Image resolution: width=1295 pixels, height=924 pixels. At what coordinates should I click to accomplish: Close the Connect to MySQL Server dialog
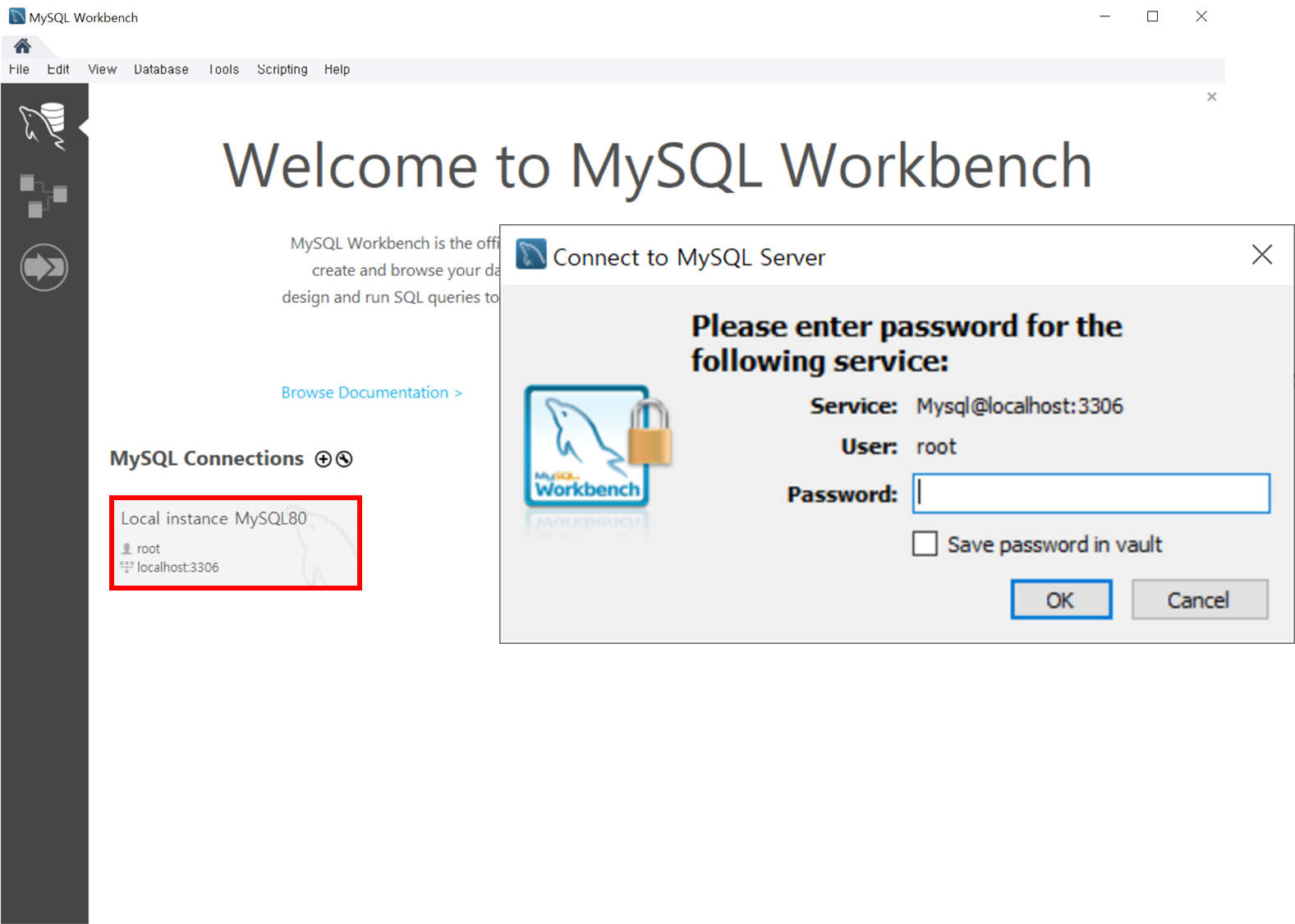[1262, 255]
